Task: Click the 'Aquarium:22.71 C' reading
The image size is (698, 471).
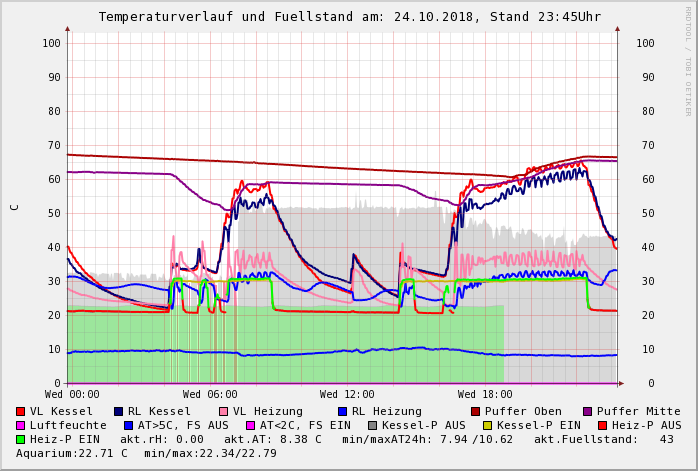Action: click(x=72, y=454)
